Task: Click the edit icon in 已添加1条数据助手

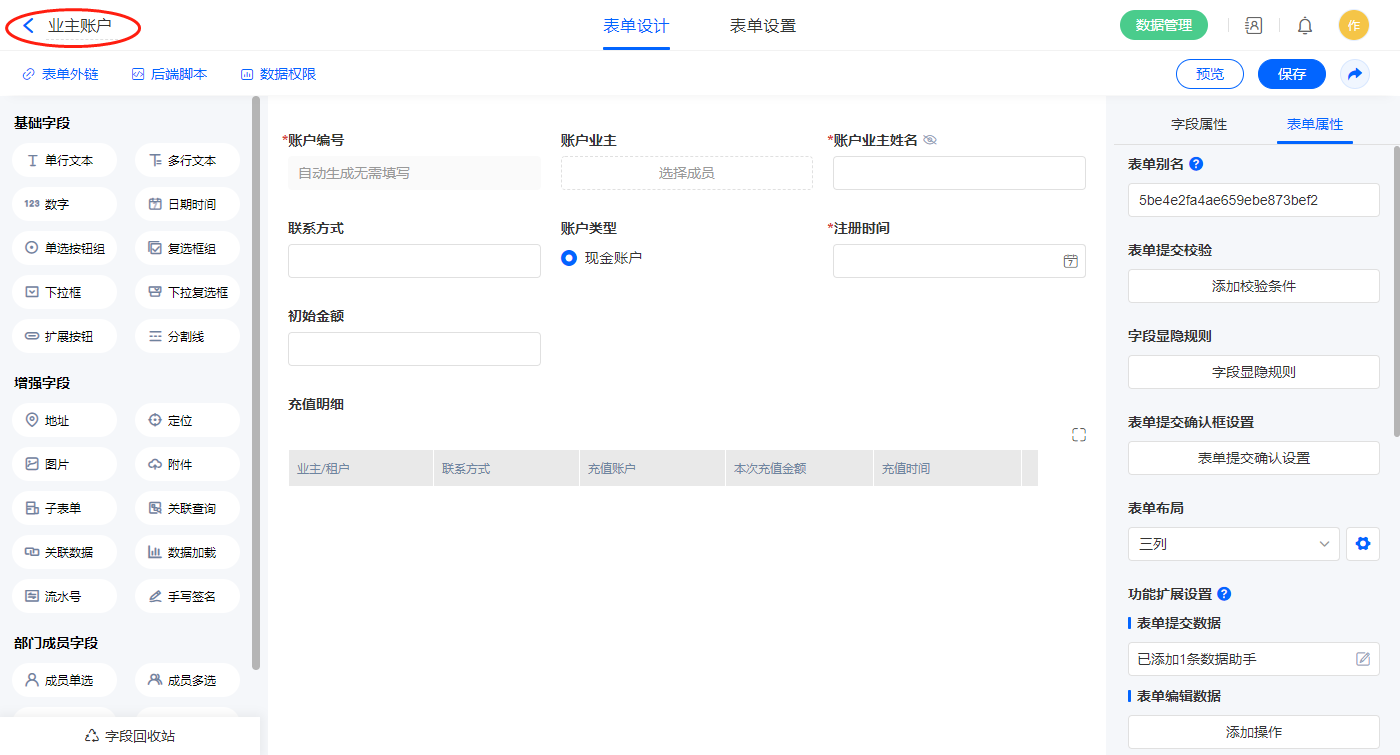Action: tap(1362, 659)
